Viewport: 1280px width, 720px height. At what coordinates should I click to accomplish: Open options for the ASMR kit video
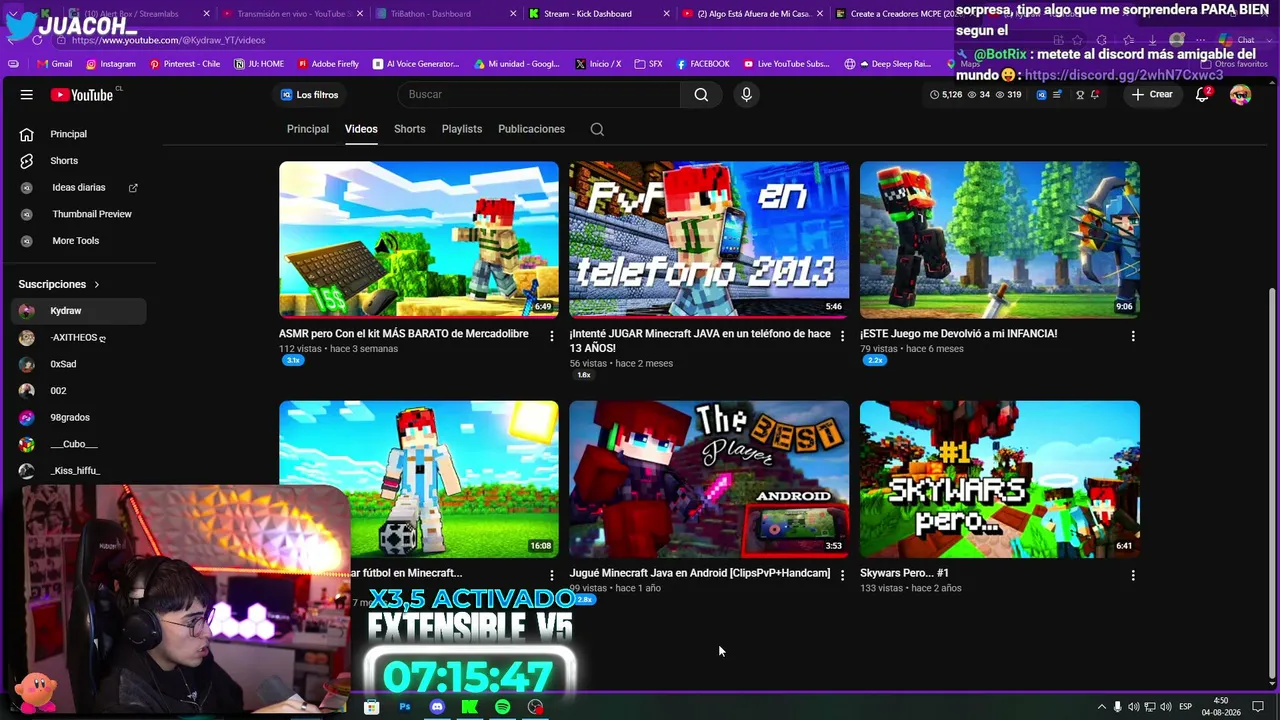point(551,336)
